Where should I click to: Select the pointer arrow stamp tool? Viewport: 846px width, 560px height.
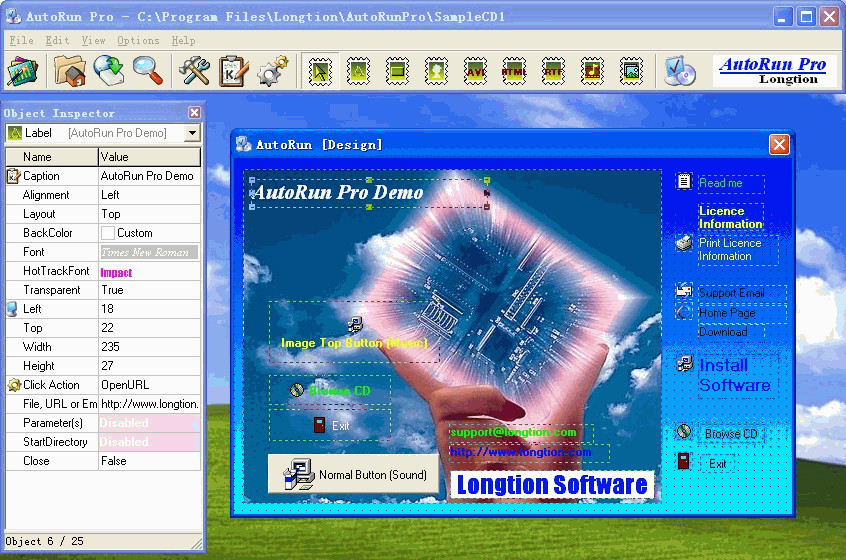pos(320,71)
